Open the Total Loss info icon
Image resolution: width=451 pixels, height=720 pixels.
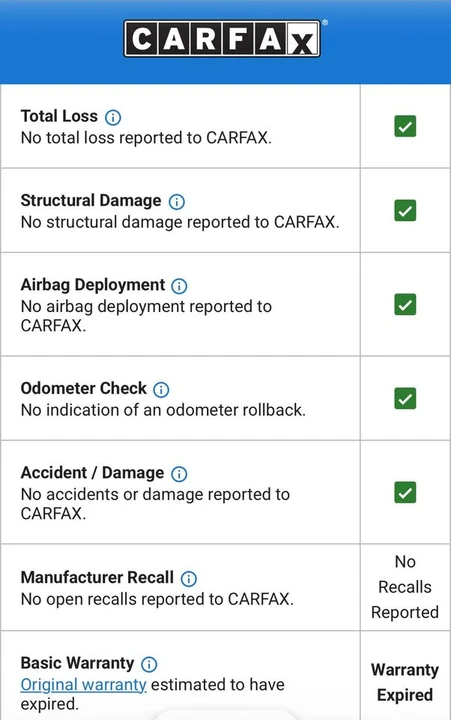point(113,118)
